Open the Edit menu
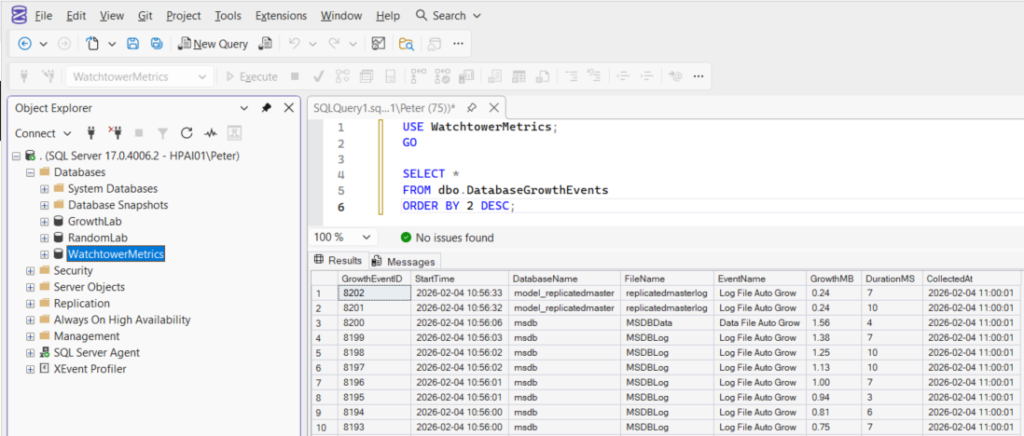The width and height of the screenshot is (1024, 436). point(76,15)
